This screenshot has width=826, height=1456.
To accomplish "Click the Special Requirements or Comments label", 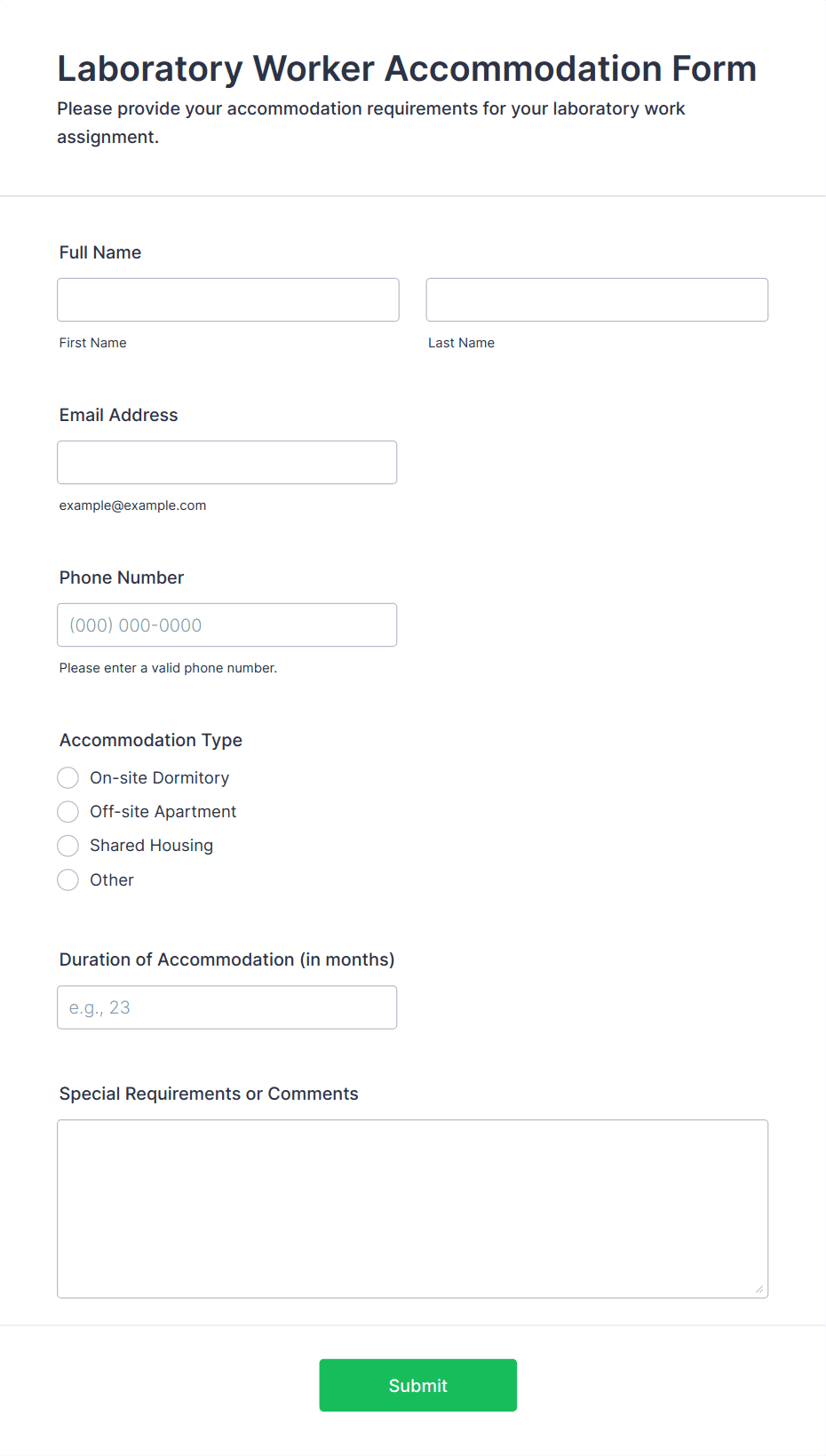I will (209, 1094).
